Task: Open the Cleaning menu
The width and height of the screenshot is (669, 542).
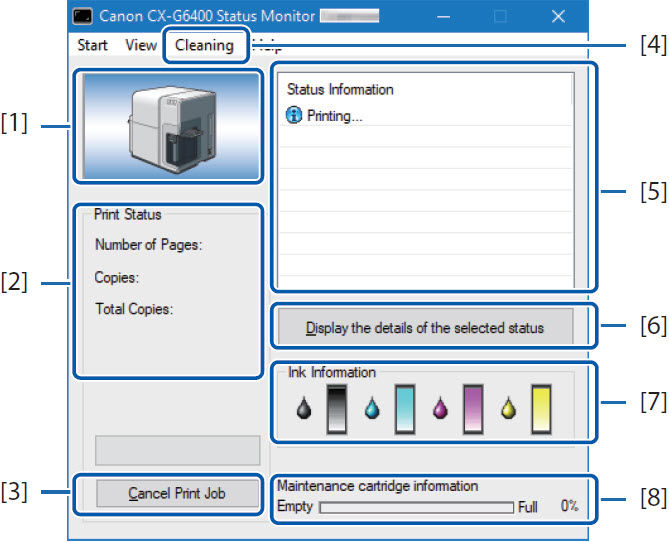Action: (x=204, y=45)
